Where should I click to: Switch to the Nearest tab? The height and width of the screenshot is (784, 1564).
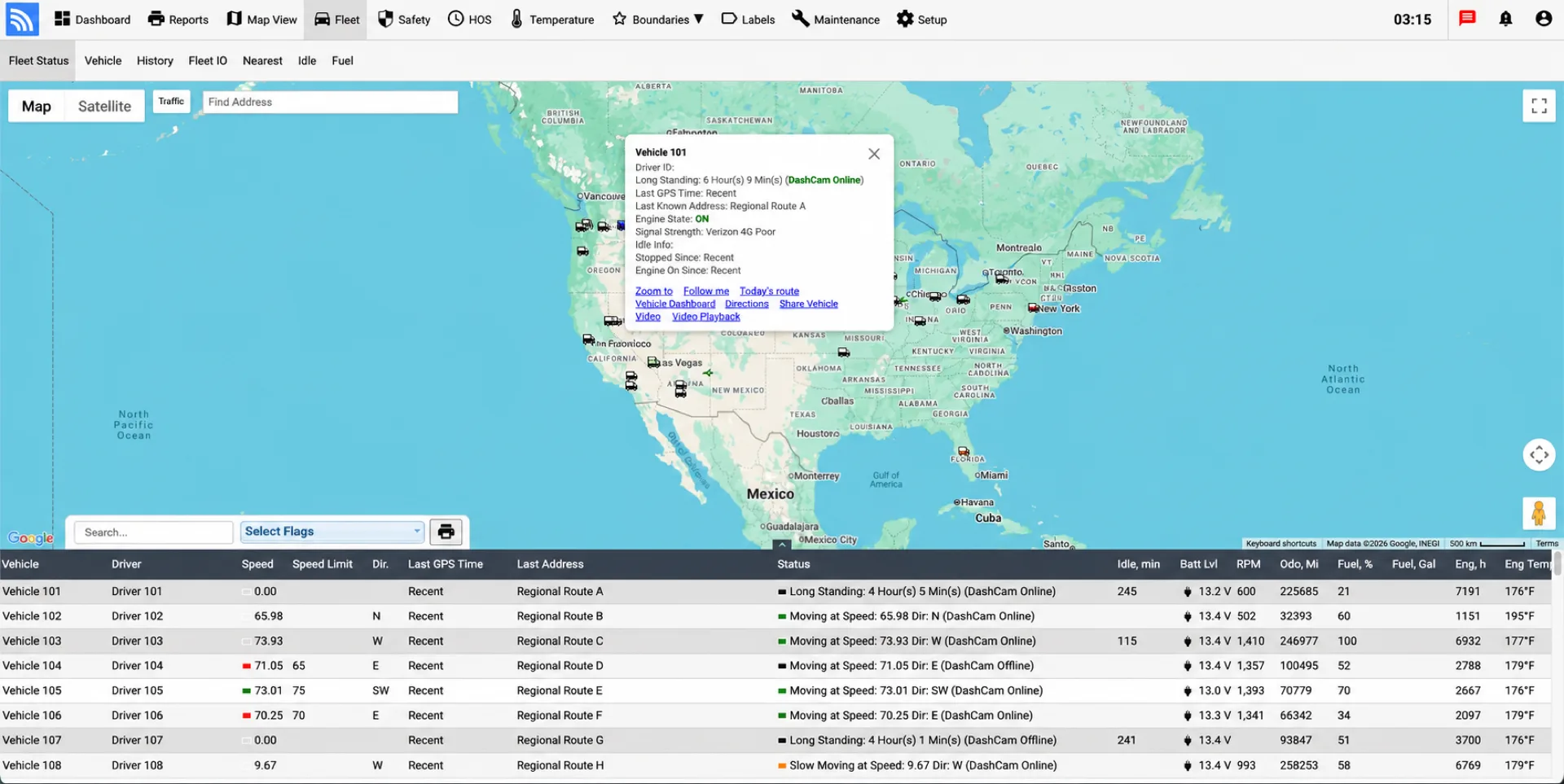(x=262, y=60)
